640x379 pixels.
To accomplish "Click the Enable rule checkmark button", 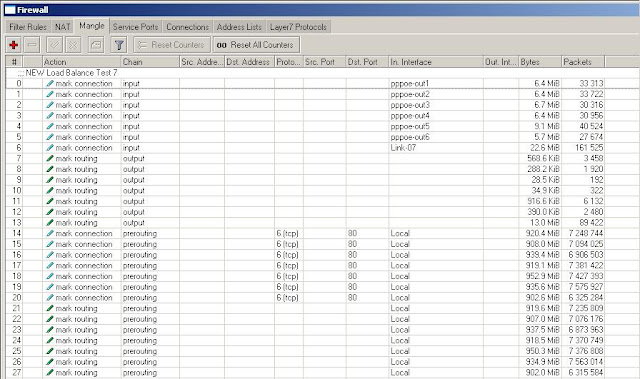I will [54, 45].
